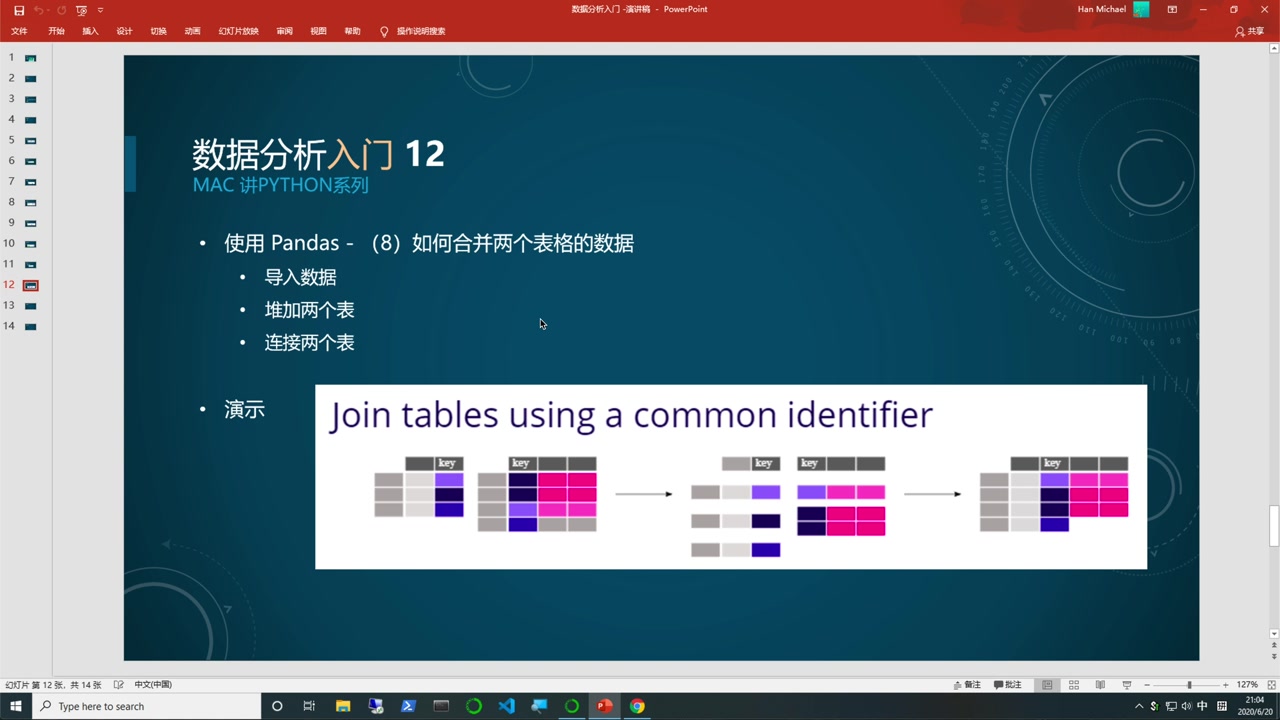Select slide 1 thumbnail
The image size is (1280, 720).
coord(31,58)
